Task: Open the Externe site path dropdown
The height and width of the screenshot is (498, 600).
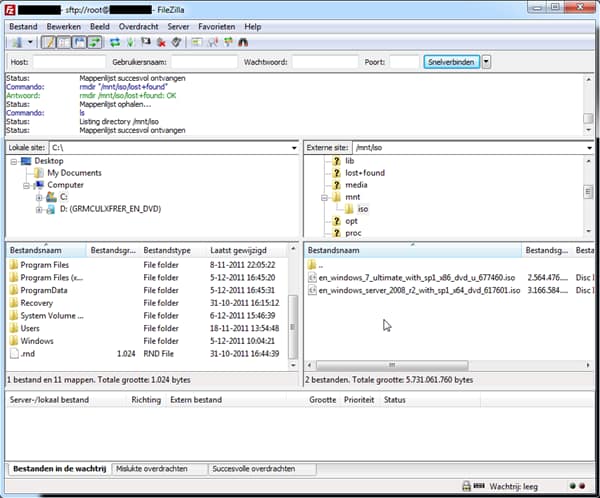Action: [589, 148]
